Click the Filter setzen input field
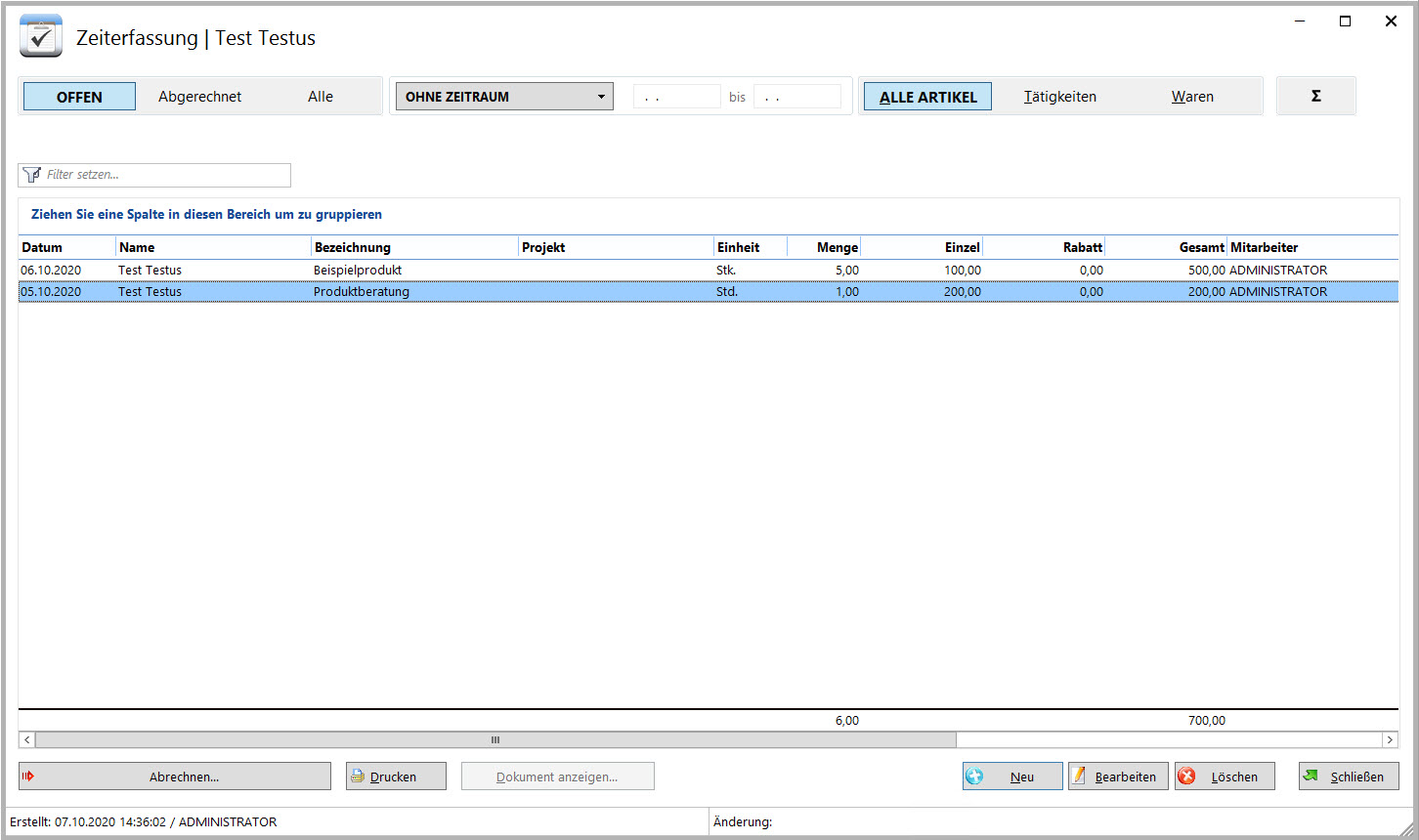The image size is (1419, 840). [166, 175]
